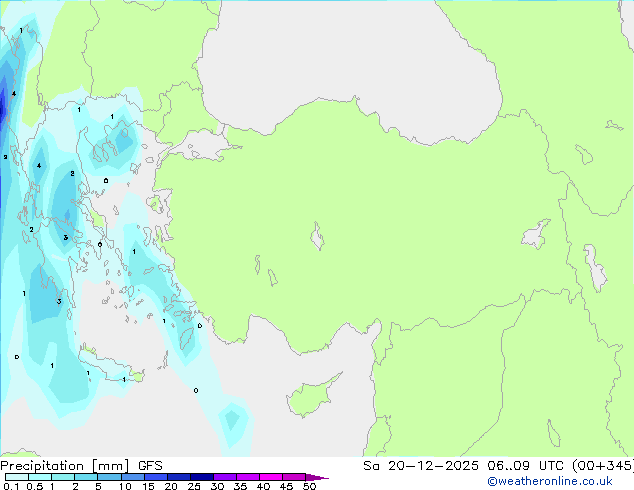Click the '50' legend scale value
Viewport: 634px width, 490px height.
pyautogui.click(x=309, y=486)
